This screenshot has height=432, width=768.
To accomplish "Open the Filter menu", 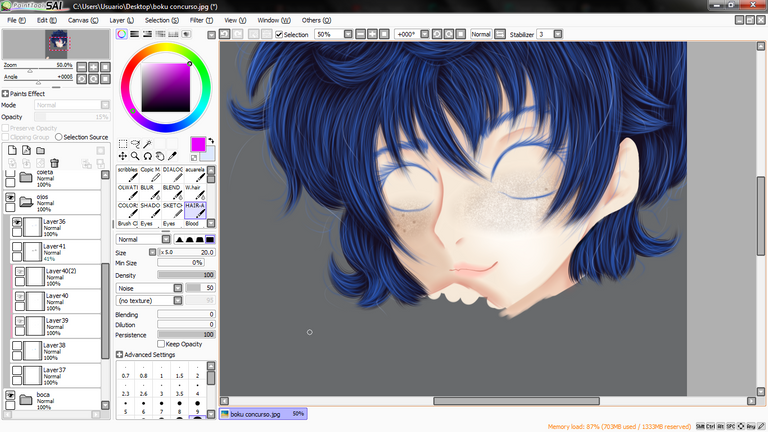I will coord(201,20).
